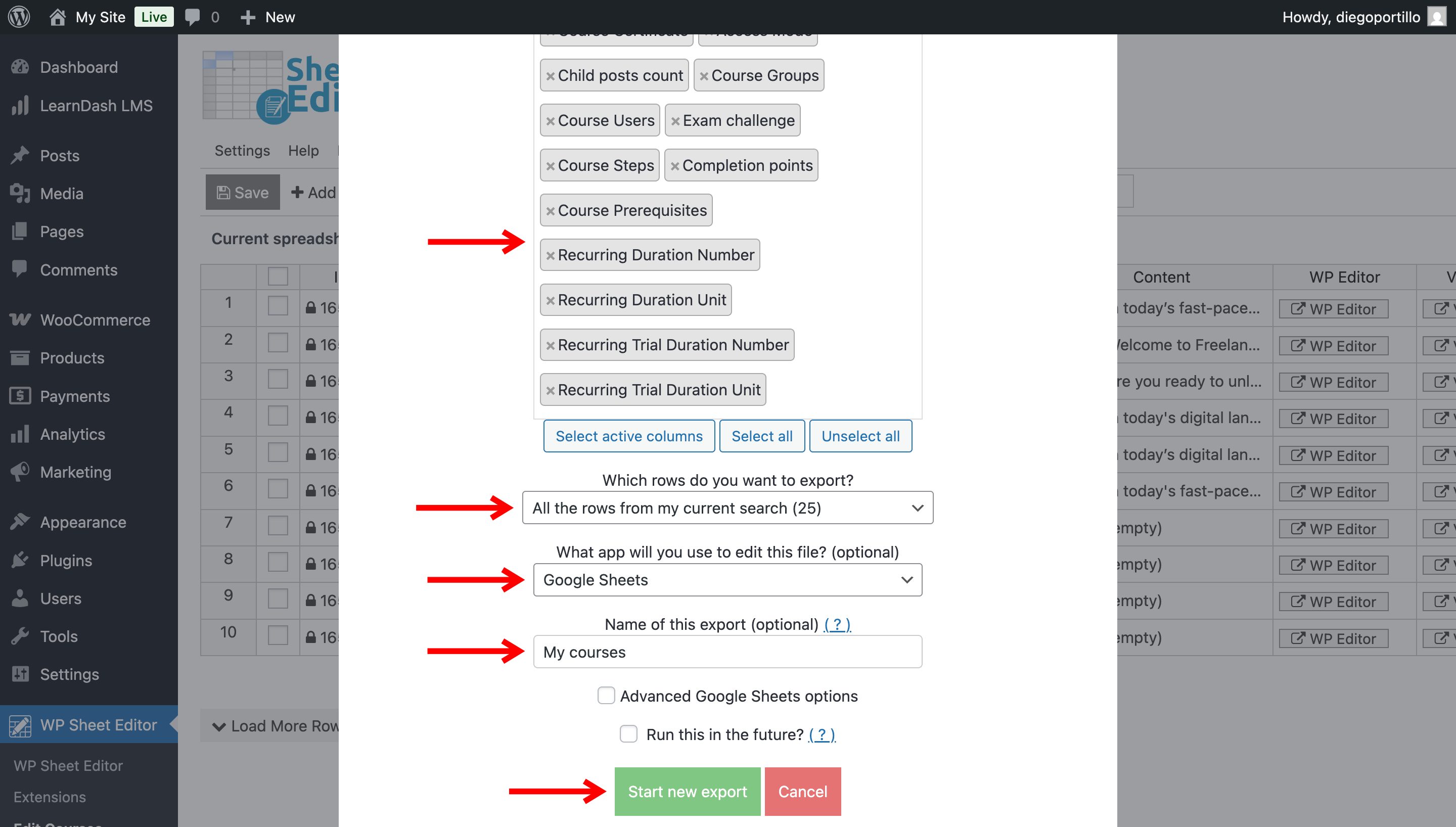1456x827 pixels.
Task: Click the WooCommerce sidebar icon
Action: 20,320
